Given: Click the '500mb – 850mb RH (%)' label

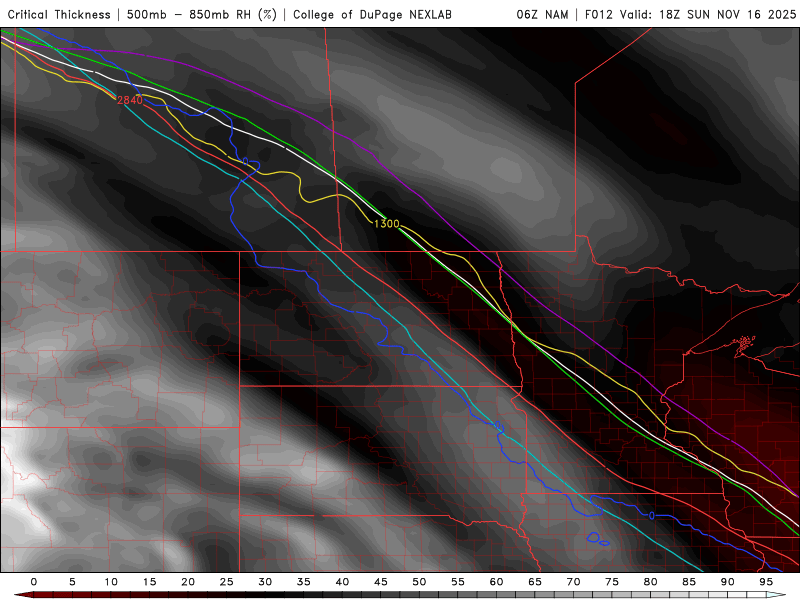Looking at the screenshot, I should [202, 14].
